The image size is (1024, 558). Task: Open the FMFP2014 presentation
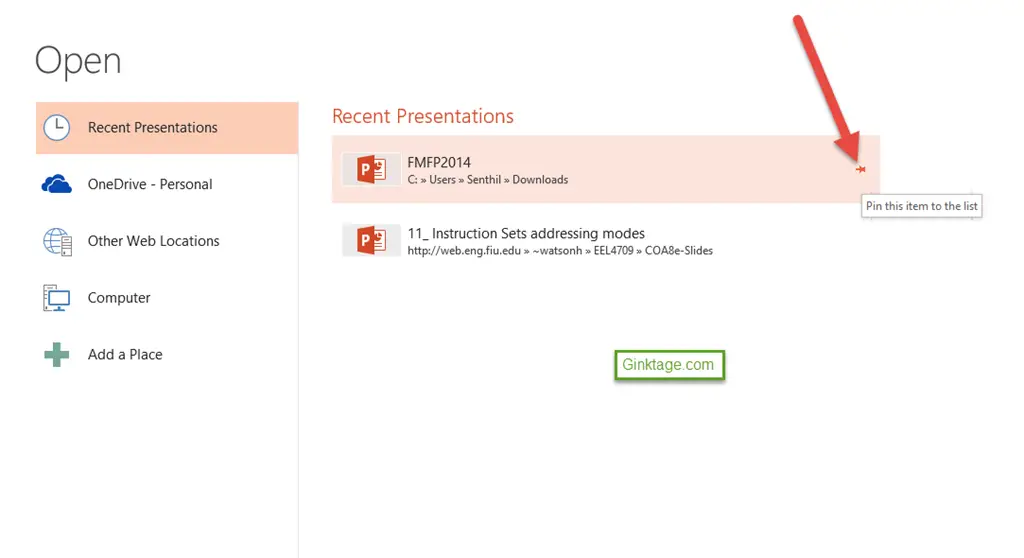(x=605, y=169)
